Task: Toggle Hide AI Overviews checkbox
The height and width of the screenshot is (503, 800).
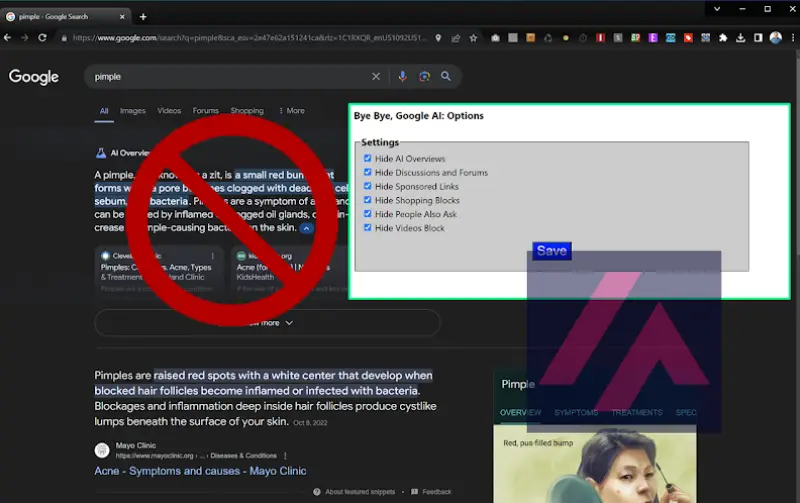Action: click(x=367, y=158)
